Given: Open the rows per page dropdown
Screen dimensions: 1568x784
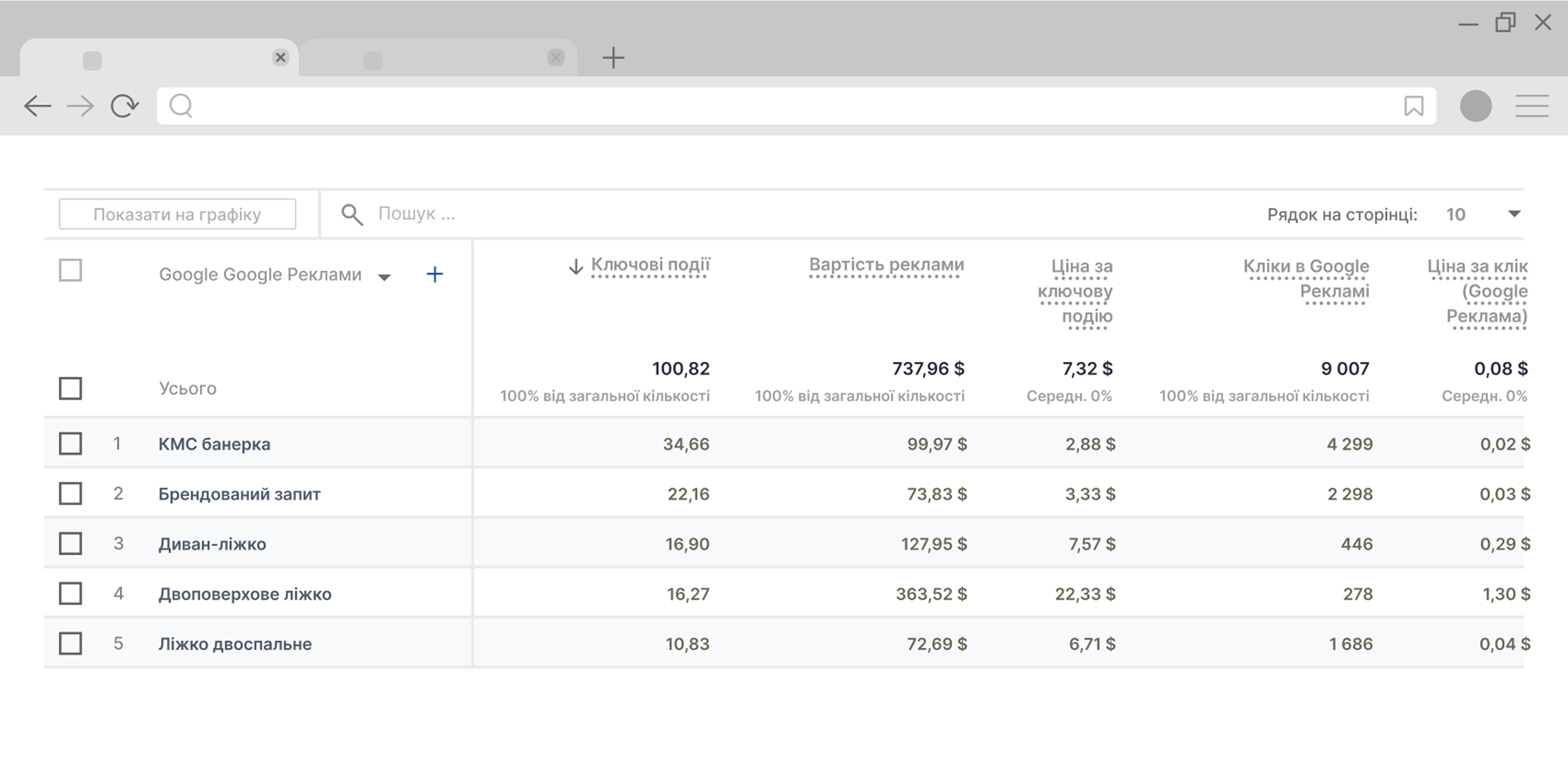Looking at the screenshot, I should [x=1514, y=214].
